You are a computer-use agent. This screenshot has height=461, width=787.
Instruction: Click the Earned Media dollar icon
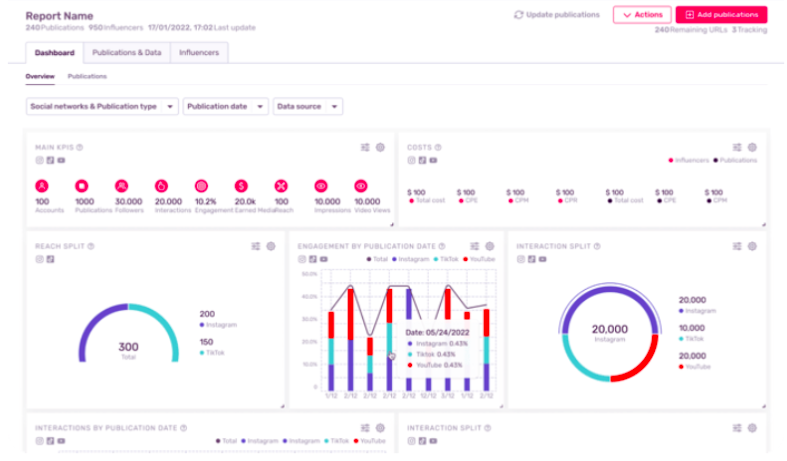(241, 186)
